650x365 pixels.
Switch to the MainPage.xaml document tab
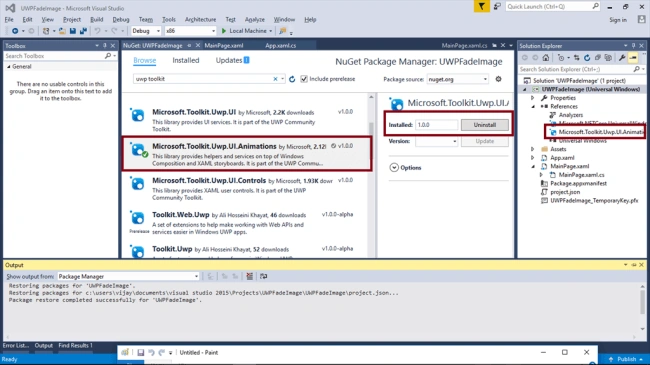click(224, 46)
